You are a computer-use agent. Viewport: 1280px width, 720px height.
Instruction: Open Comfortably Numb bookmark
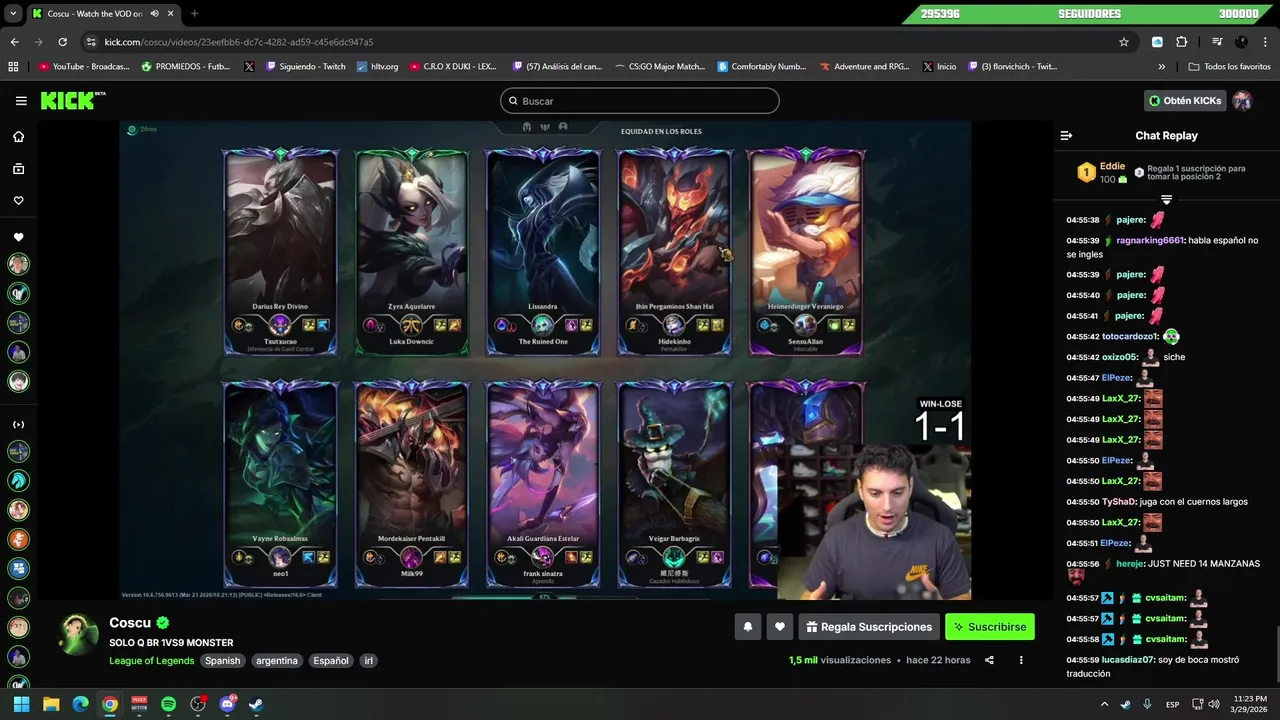tap(762, 67)
